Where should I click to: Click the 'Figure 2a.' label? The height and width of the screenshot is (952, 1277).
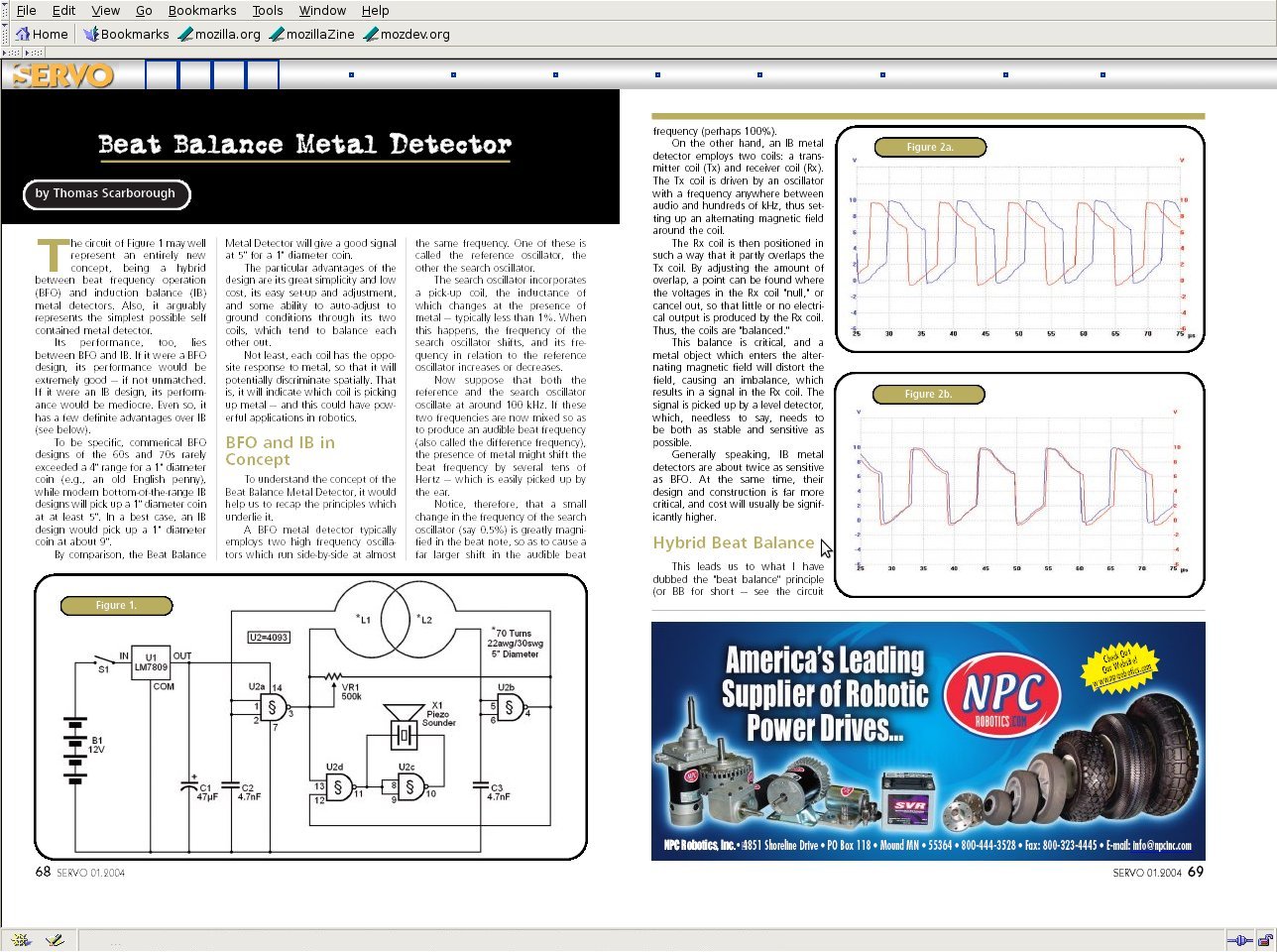point(930,147)
